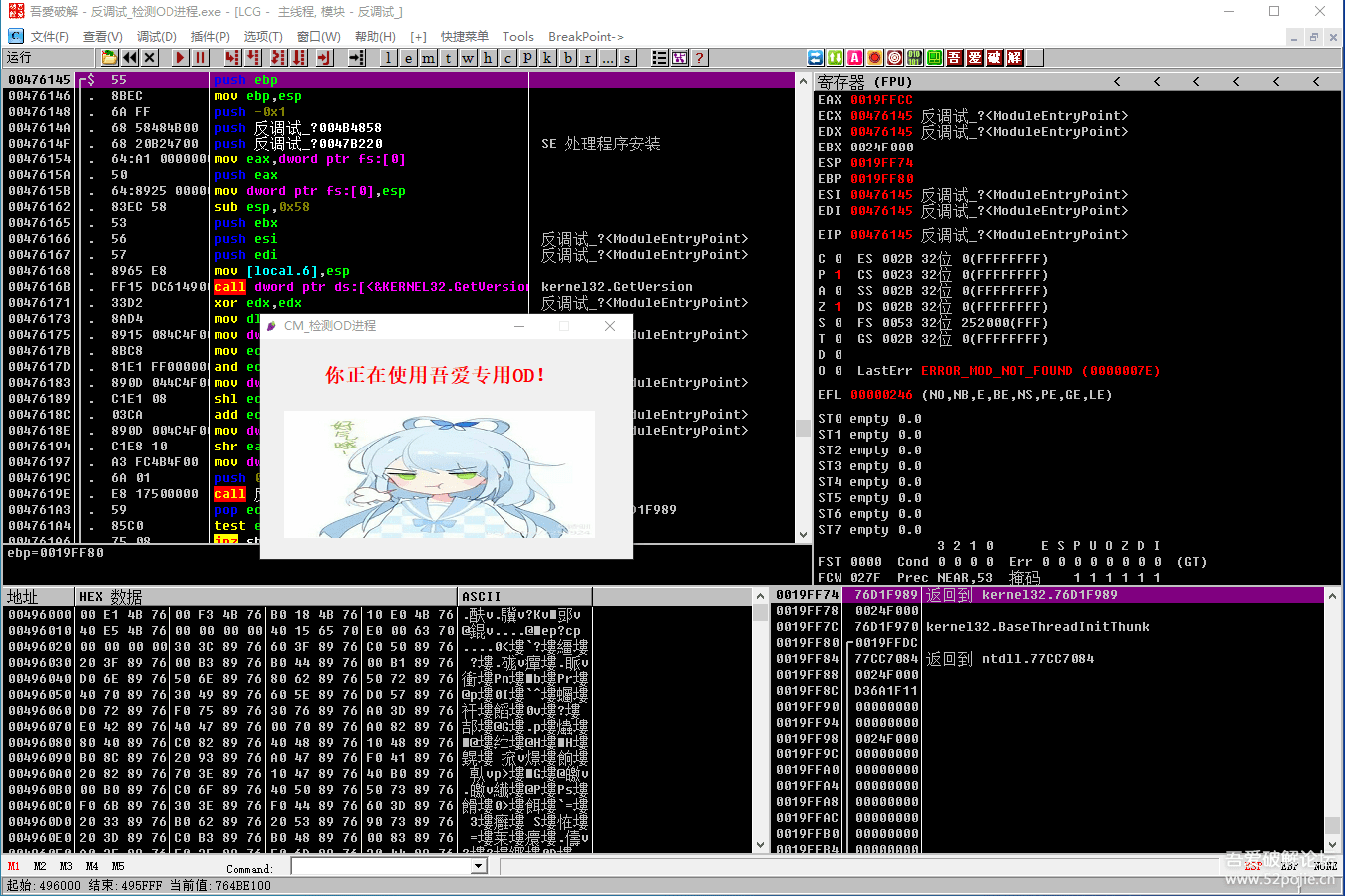The width and height of the screenshot is (1345, 896).
Task: Toggle the carry flag C bit value
Action: point(838,259)
